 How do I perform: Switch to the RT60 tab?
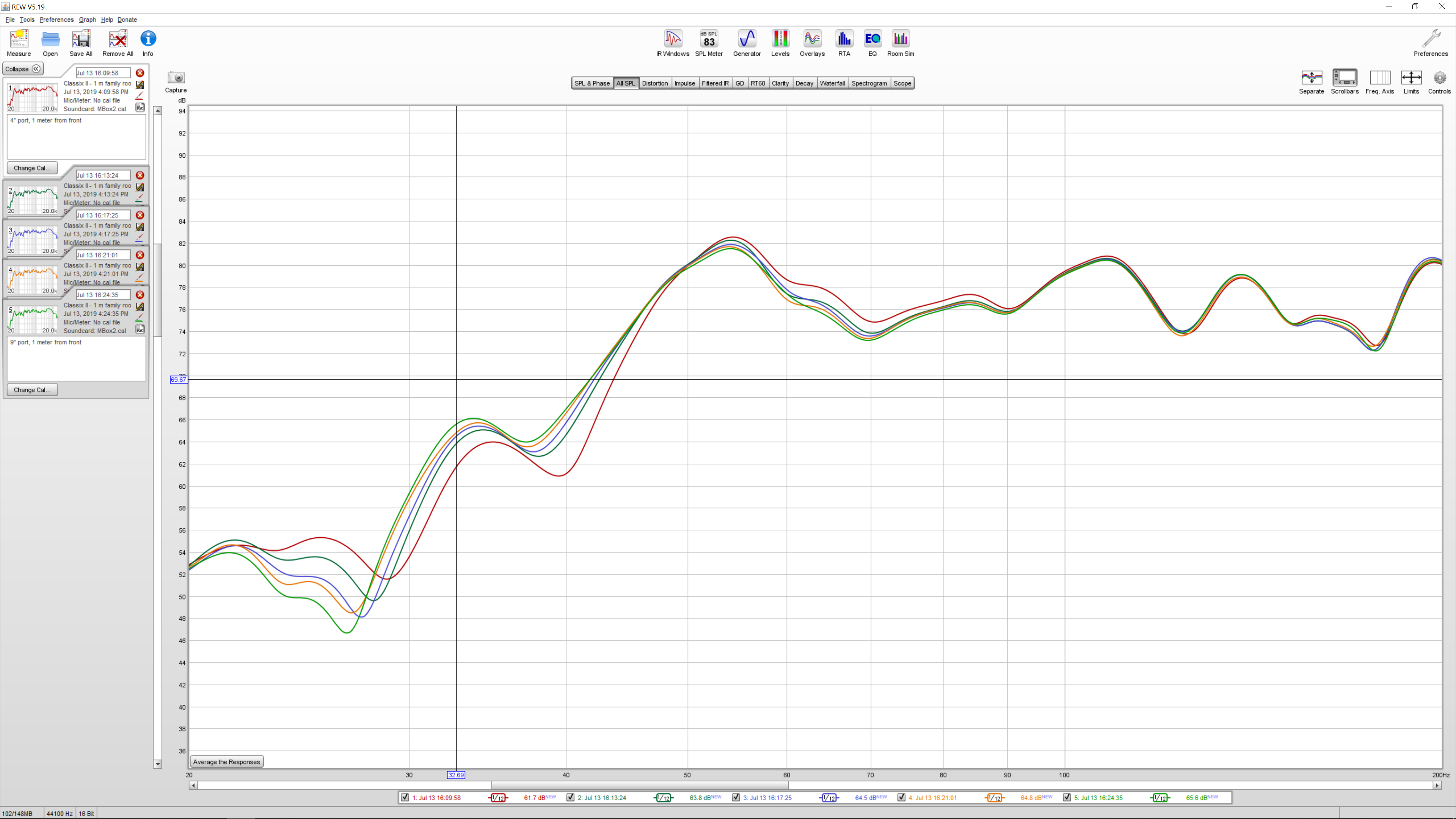click(758, 83)
